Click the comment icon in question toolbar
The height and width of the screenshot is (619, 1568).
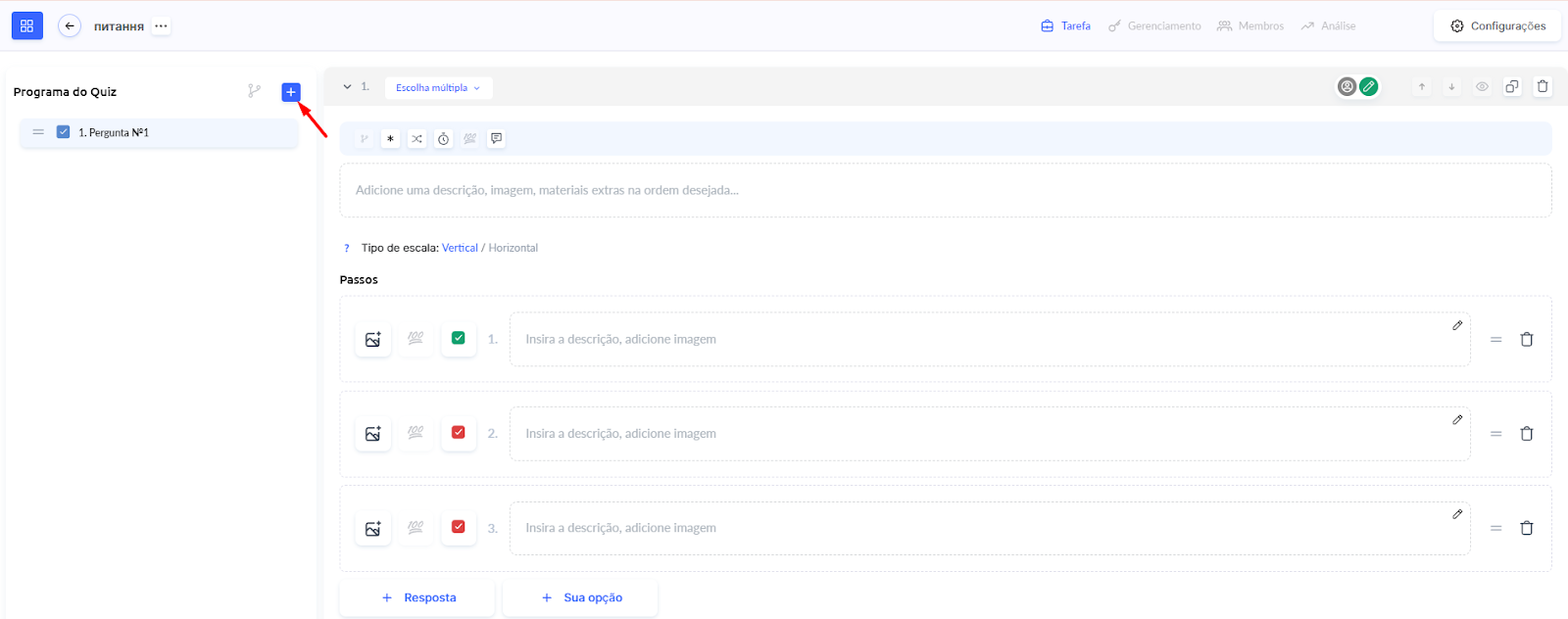(x=497, y=139)
